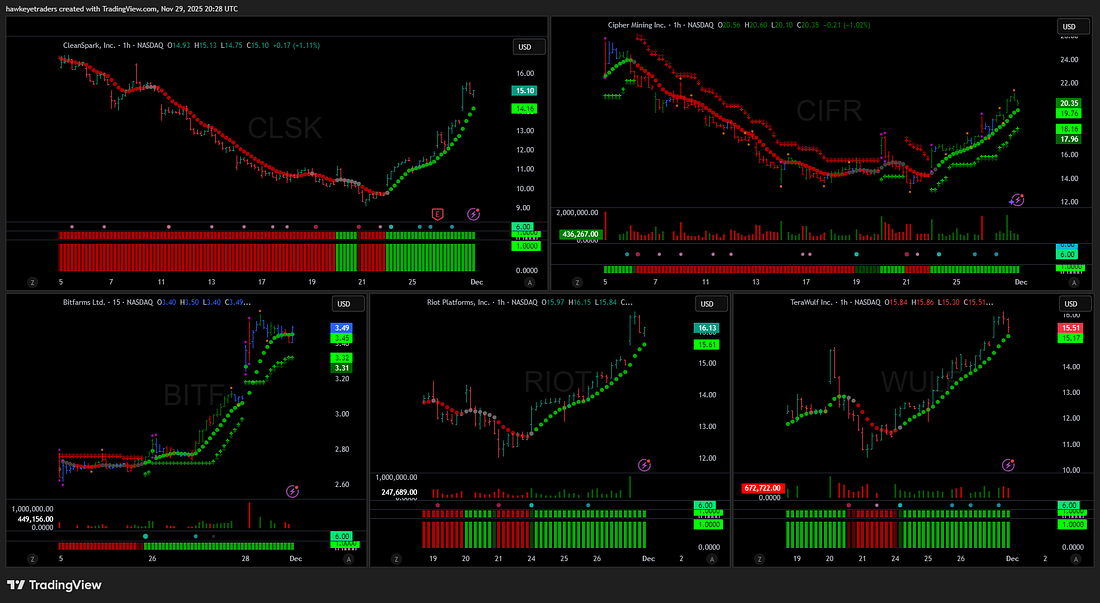The width and height of the screenshot is (1100, 603).
Task: Click 'Dec' on the CLSK time axis
Action: coord(476,283)
